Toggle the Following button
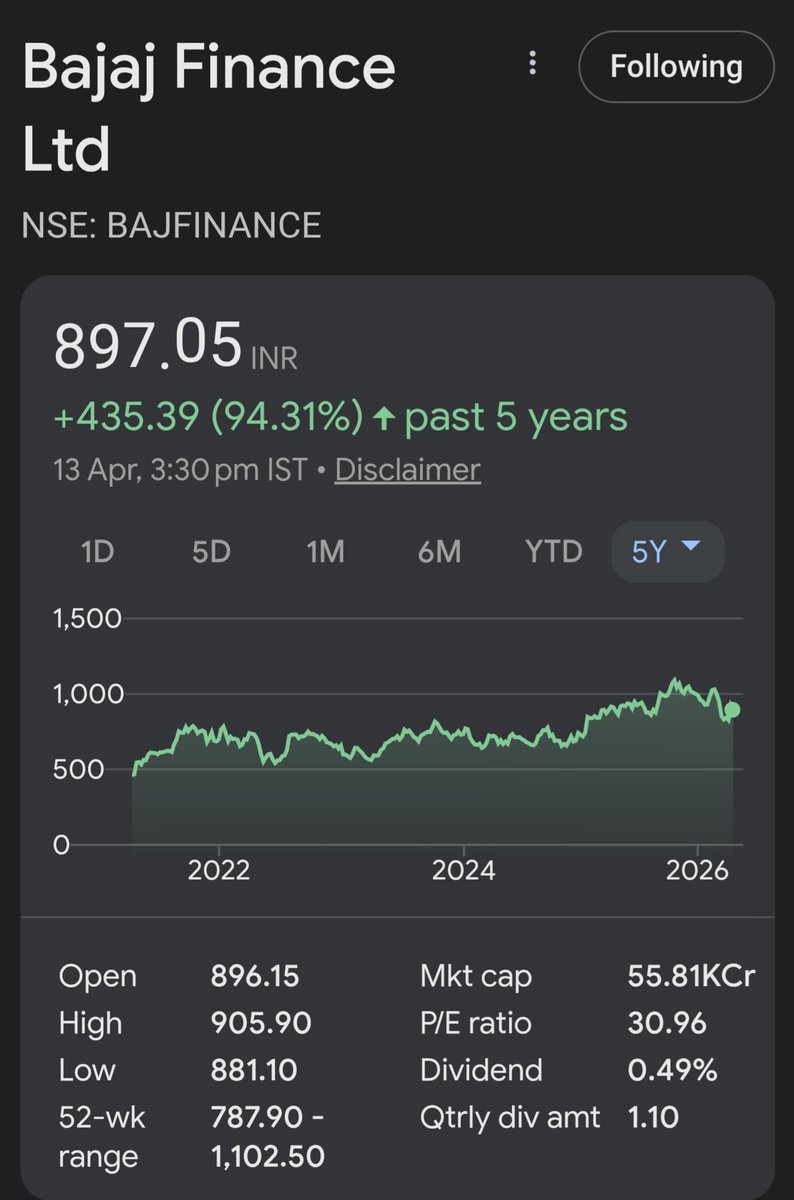This screenshot has width=794, height=1200. (x=676, y=67)
